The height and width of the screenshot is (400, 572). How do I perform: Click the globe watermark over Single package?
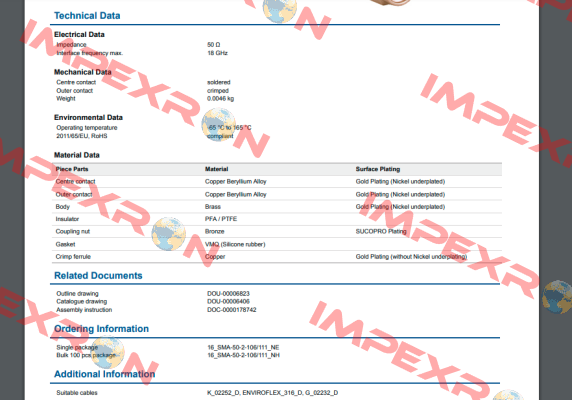108,352
